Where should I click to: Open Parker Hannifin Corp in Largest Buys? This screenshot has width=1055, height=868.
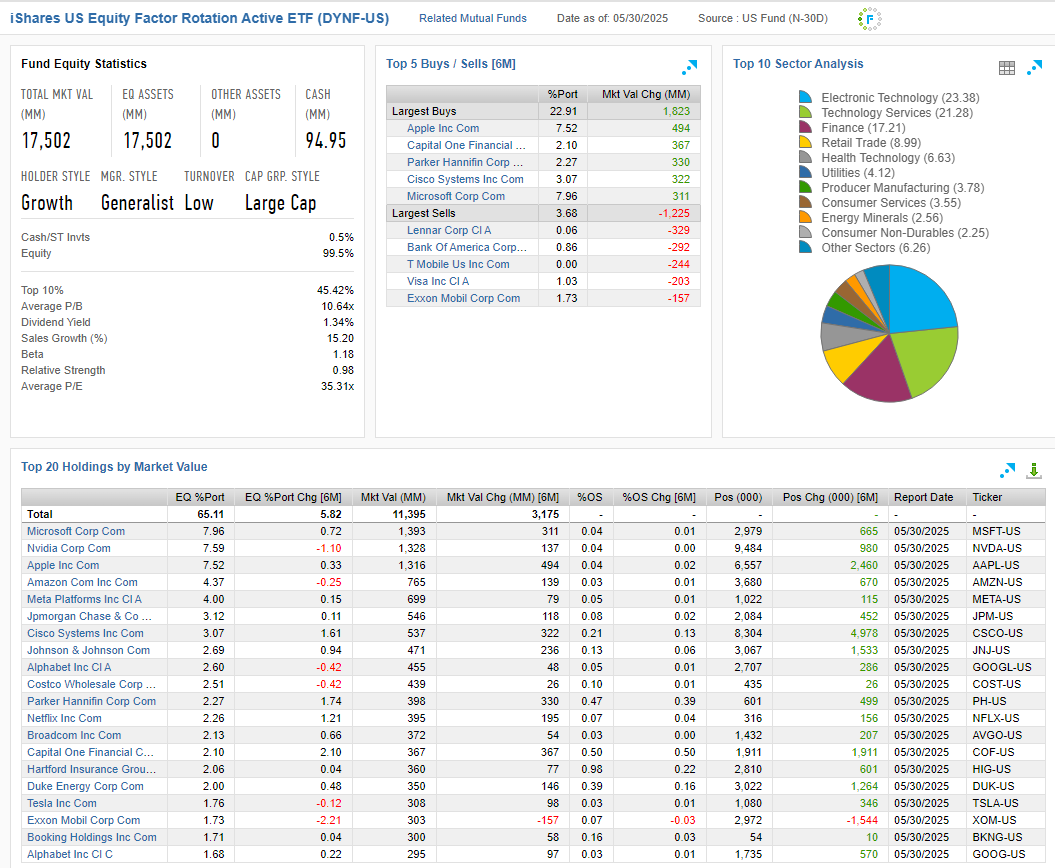[x=465, y=162]
